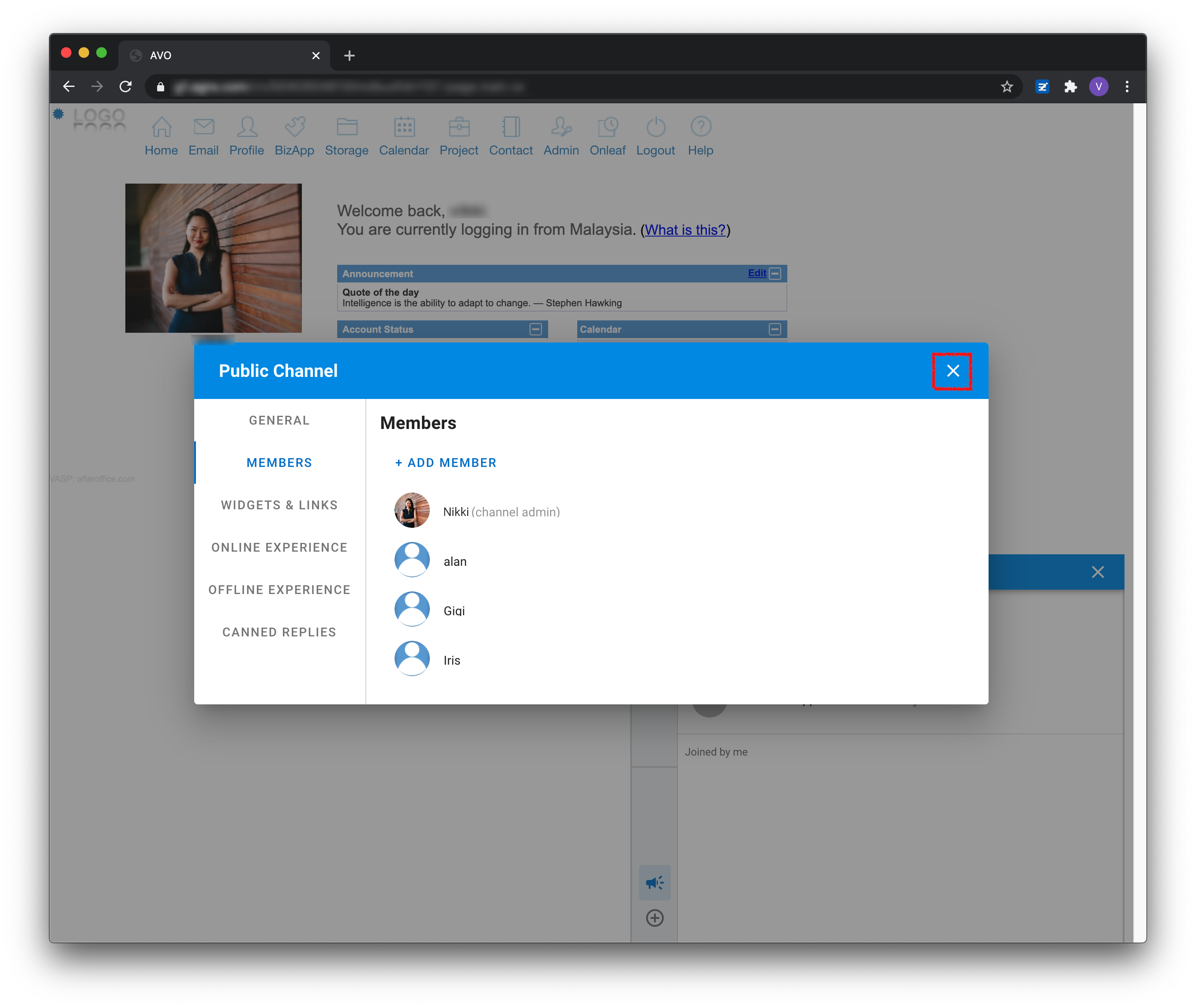Screen dimensions: 1196x1008
Task: Collapse the Account Status panel
Action: pyautogui.click(x=535, y=330)
